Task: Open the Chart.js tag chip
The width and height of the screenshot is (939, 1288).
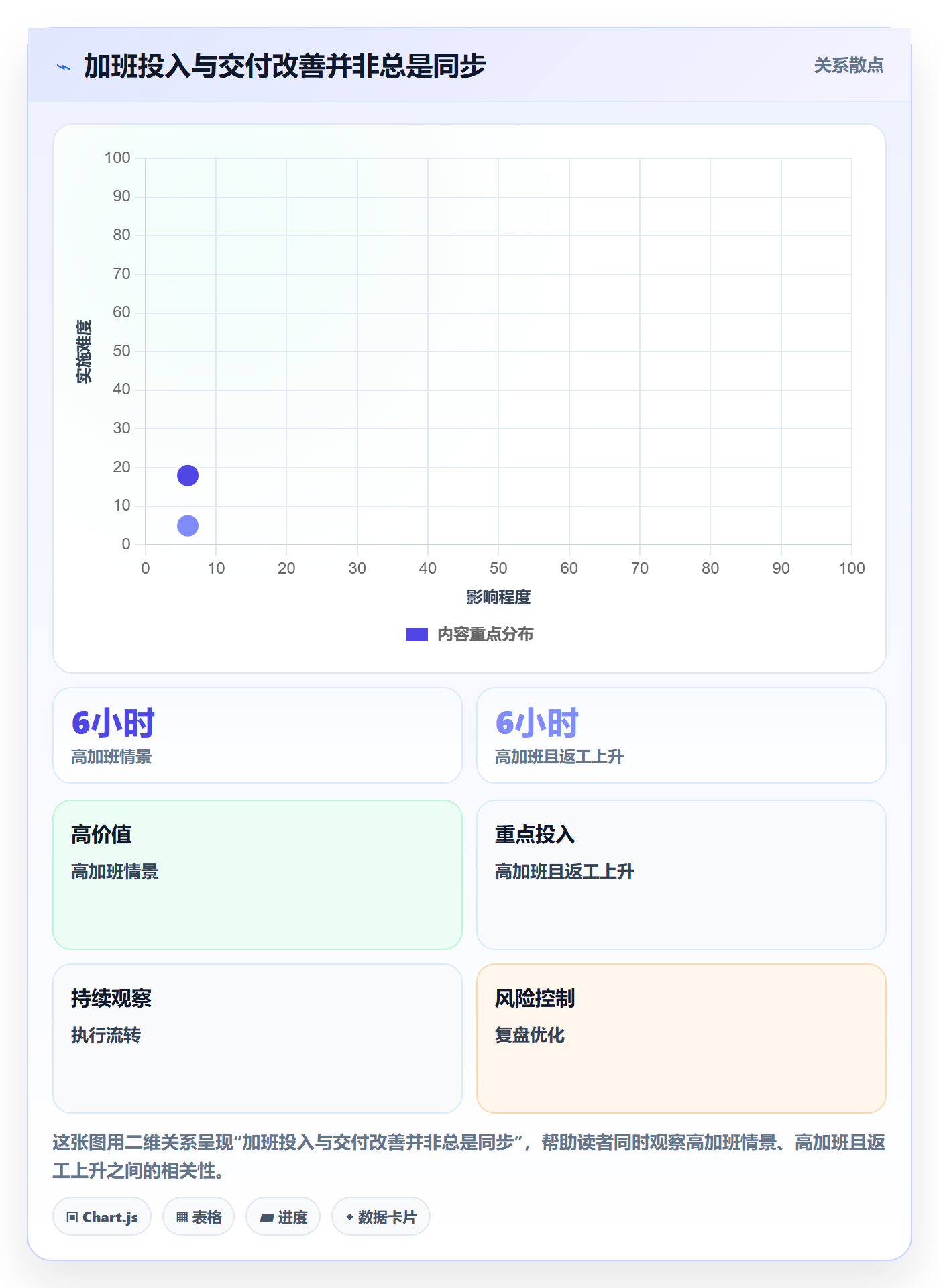Action: tap(102, 1217)
